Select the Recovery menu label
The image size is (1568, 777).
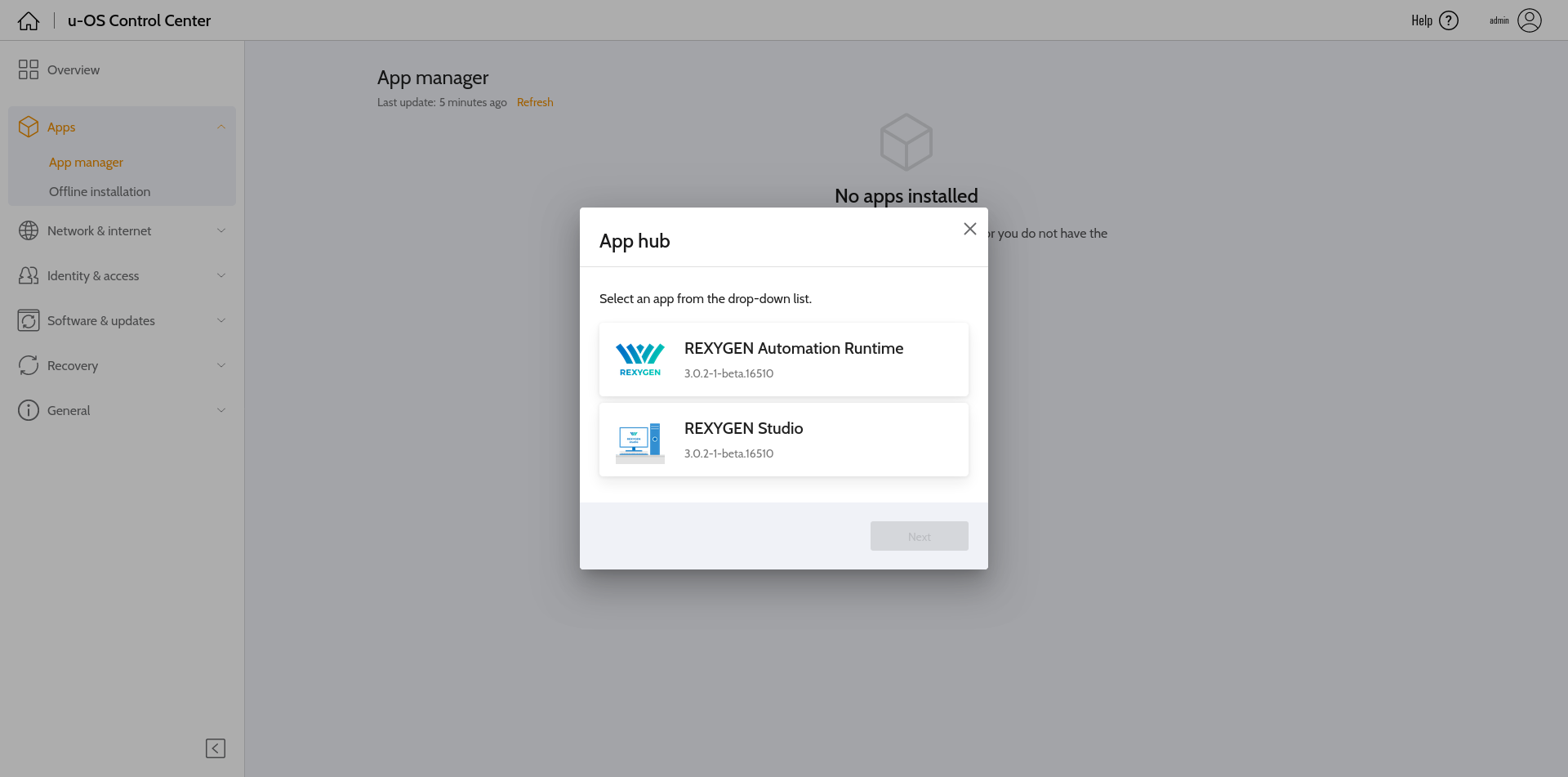click(73, 366)
